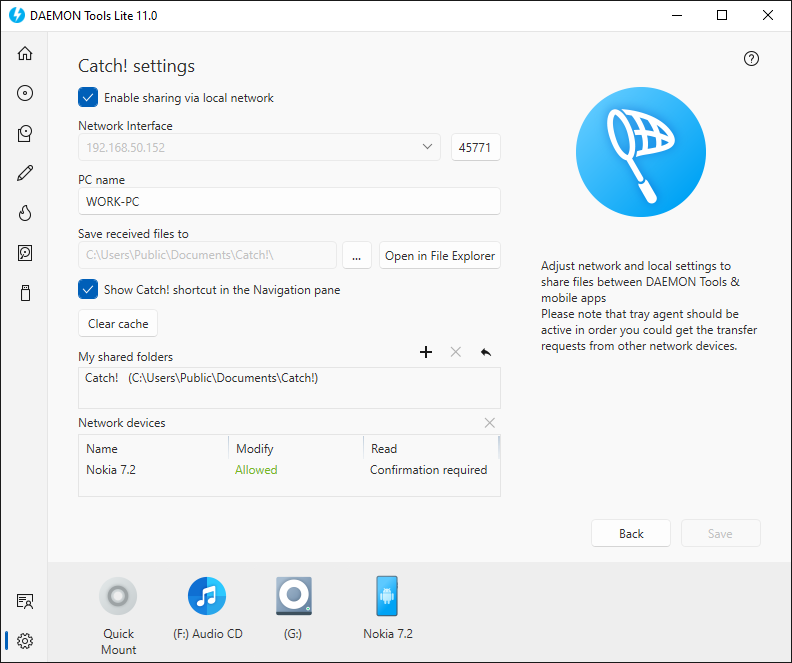
Task: Click the Save button
Action: [720, 533]
